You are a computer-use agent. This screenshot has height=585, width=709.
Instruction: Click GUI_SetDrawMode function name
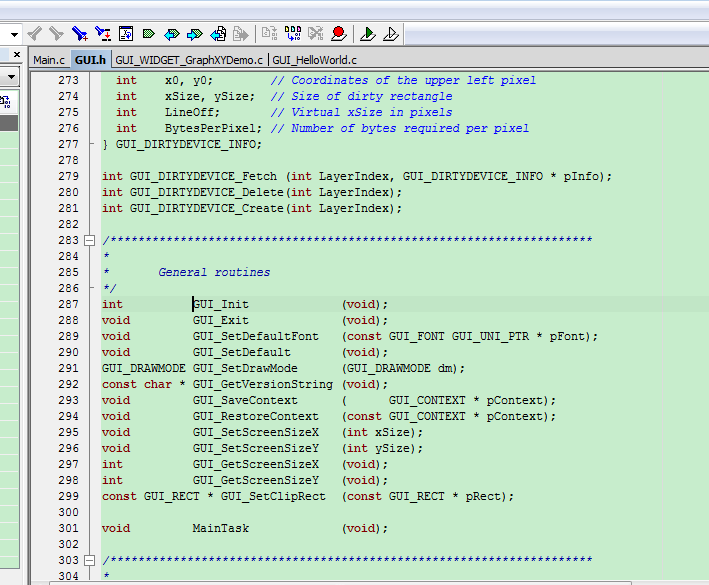pos(245,368)
